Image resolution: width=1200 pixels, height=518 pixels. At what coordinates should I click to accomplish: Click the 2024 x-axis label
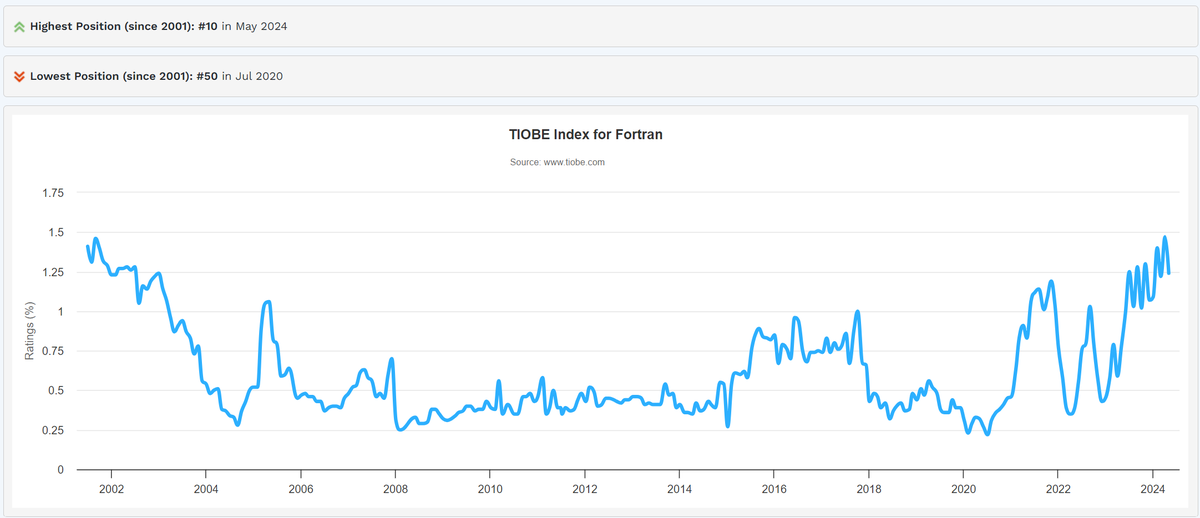tap(1153, 489)
